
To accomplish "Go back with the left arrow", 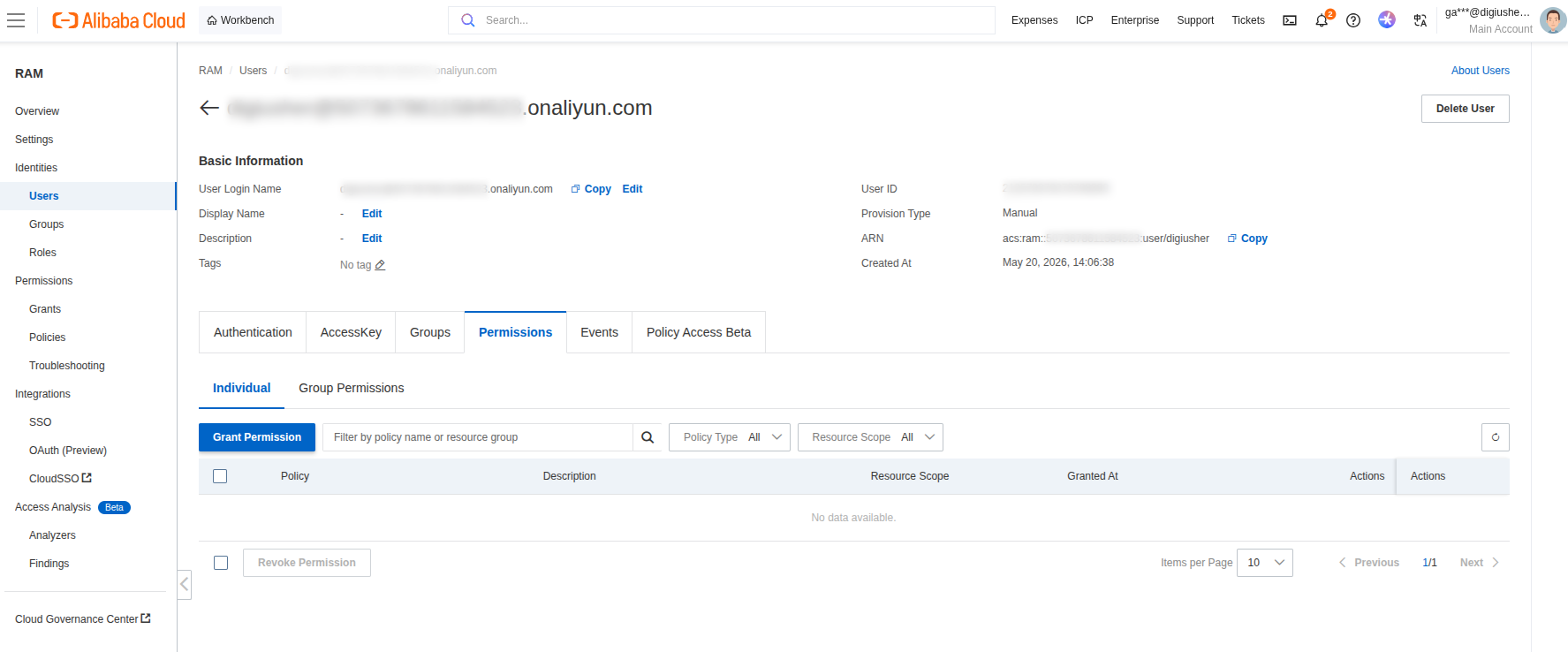I will (x=209, y=108).
